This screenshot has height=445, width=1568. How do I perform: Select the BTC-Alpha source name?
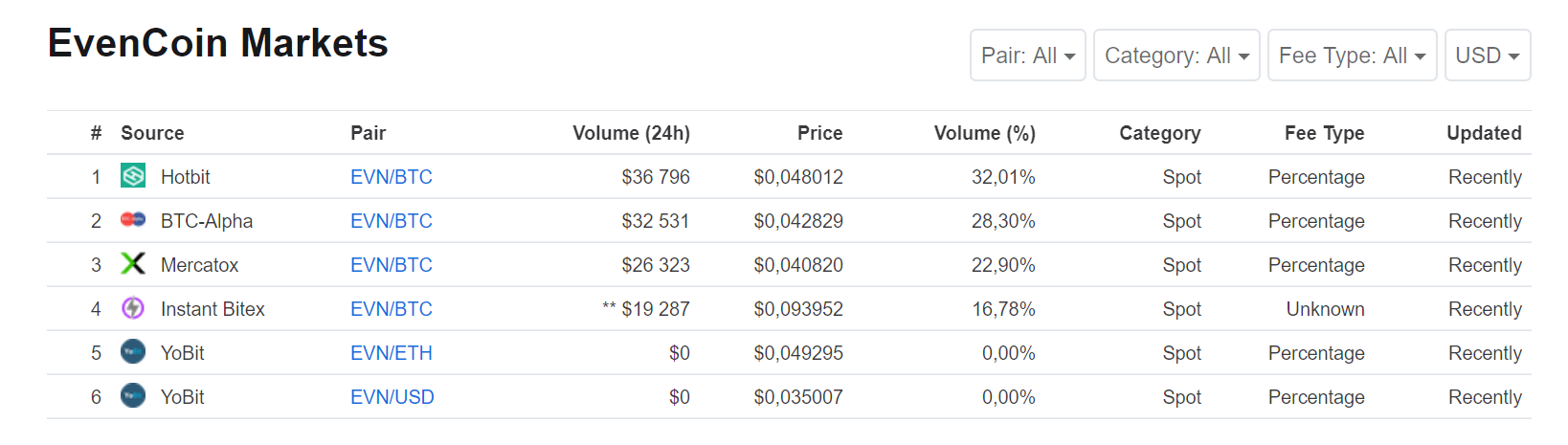tap(207, 221)
